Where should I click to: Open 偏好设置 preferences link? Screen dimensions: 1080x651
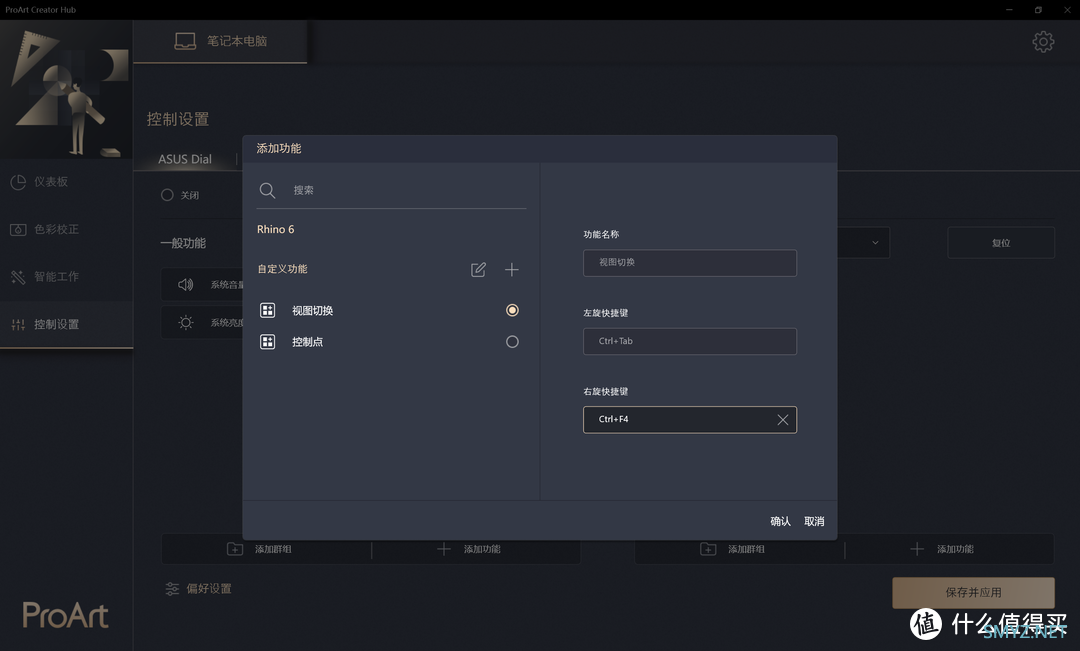click(209, 588)
